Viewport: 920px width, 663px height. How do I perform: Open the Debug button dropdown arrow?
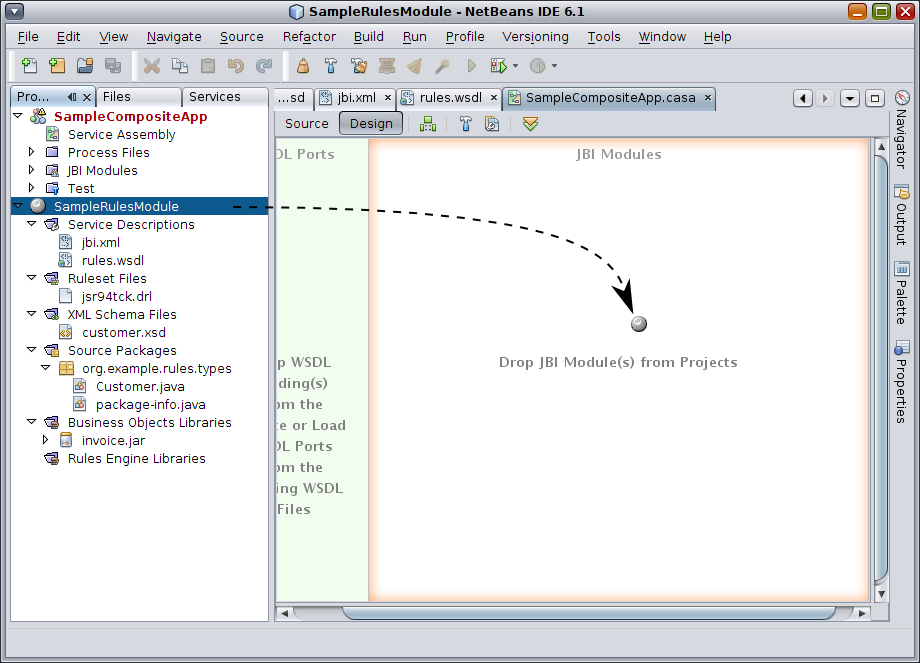[x=516, y=66]
